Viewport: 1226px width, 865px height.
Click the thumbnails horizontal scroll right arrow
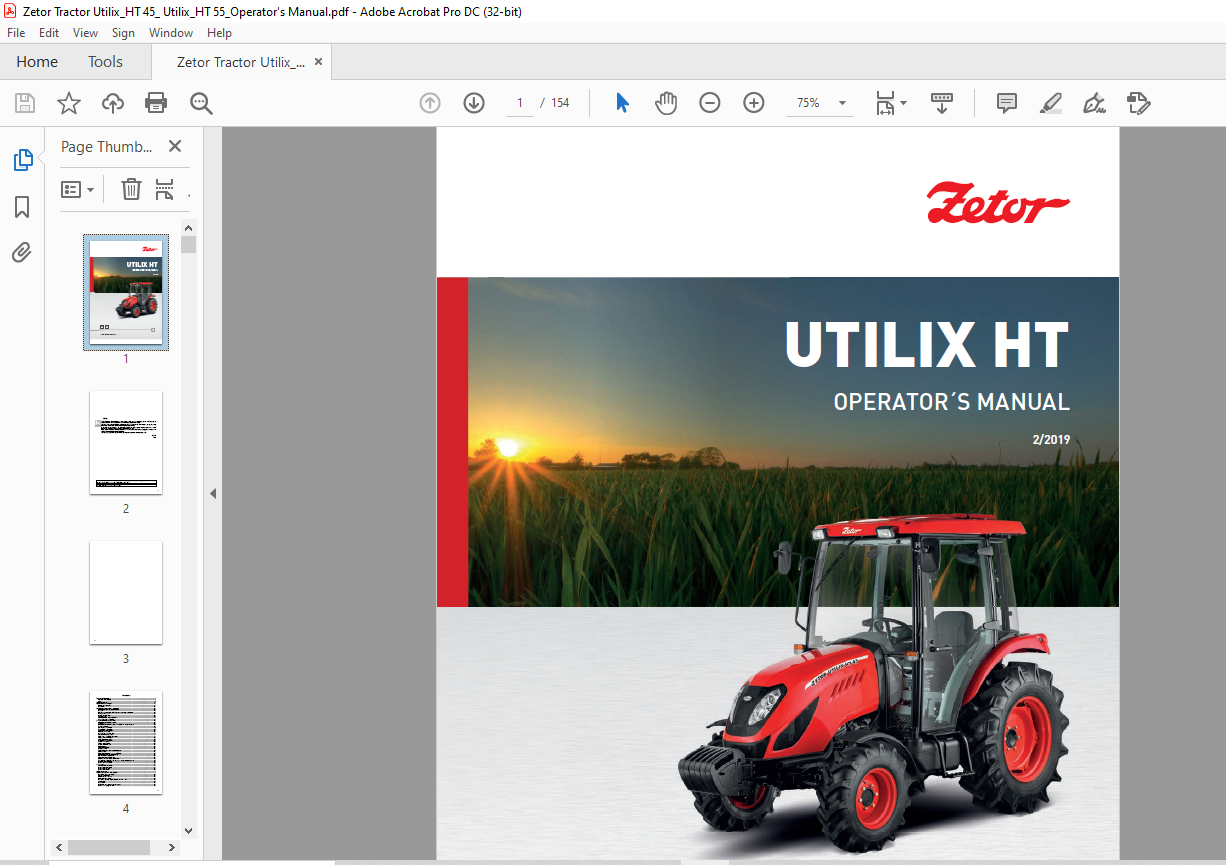pyautogui.click(x=172, y=847)
